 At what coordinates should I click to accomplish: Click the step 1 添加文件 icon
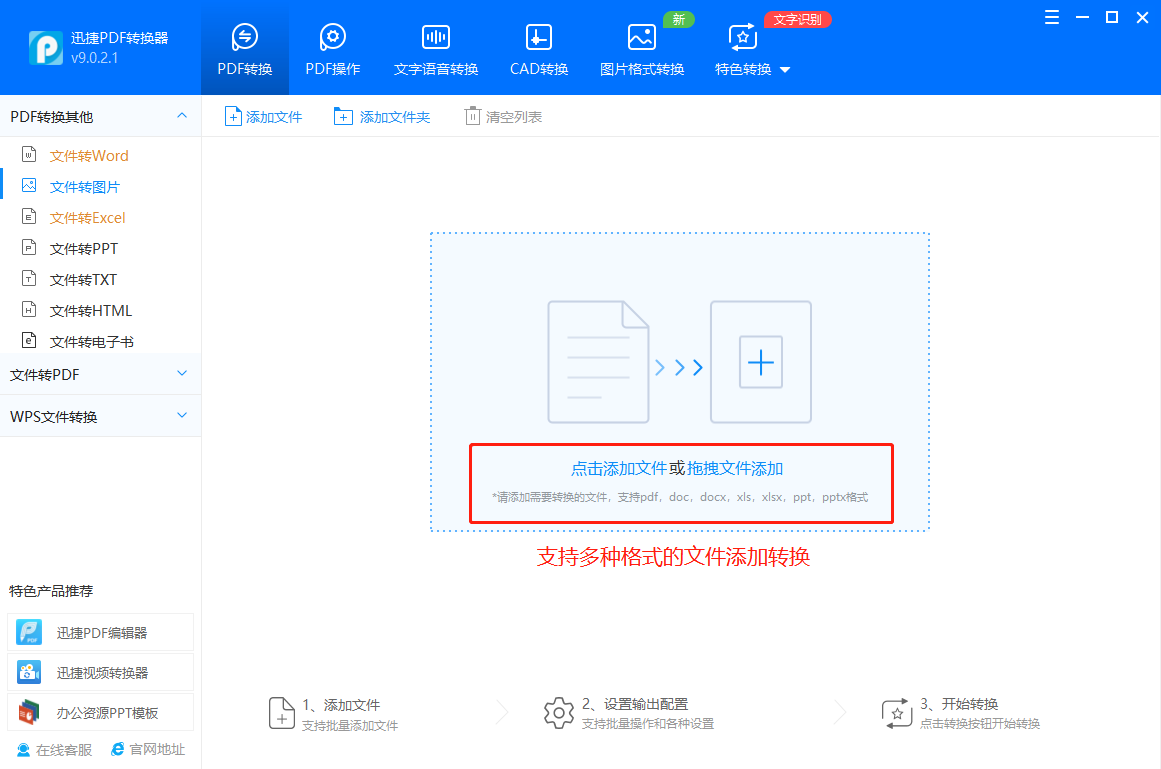click(281, 713)
